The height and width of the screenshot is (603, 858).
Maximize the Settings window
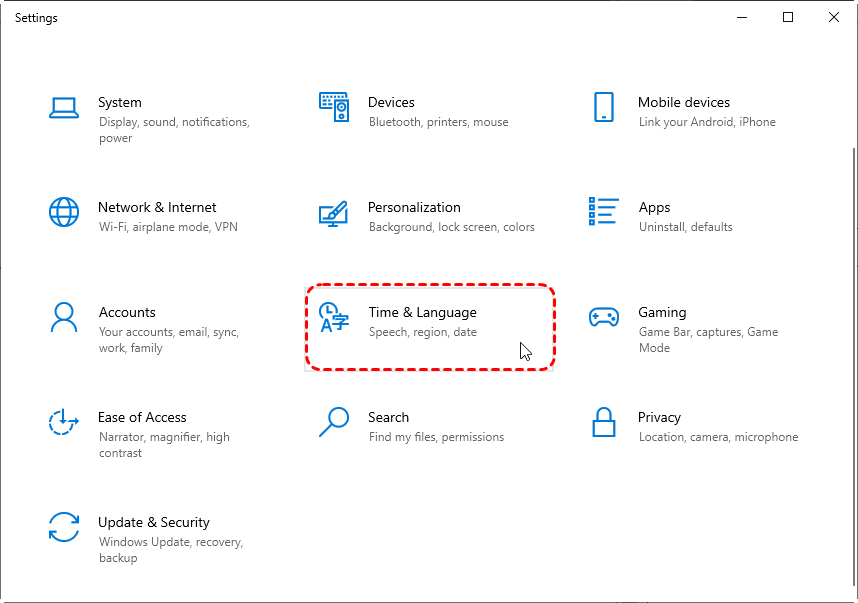(788, 17)
